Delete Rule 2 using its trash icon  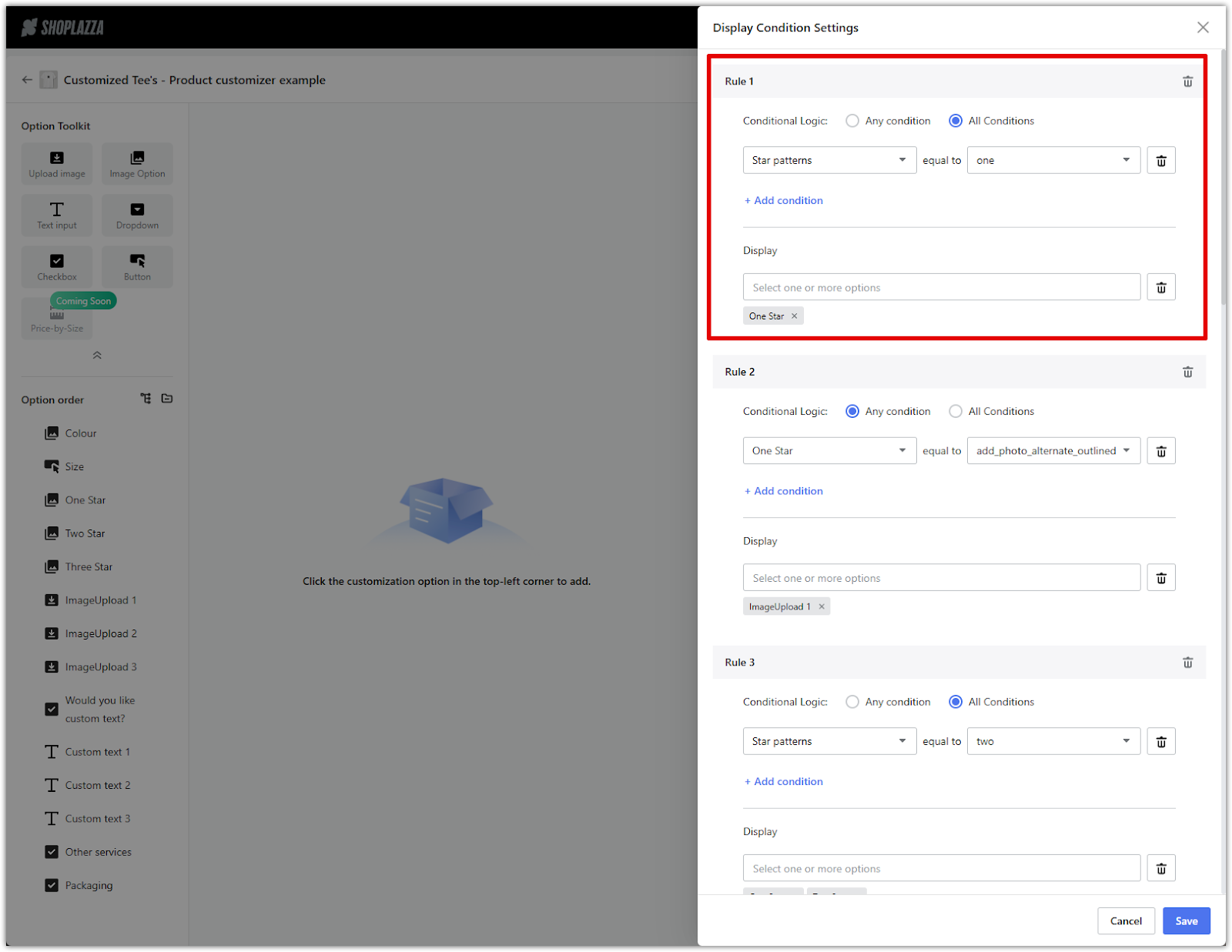1187,372
